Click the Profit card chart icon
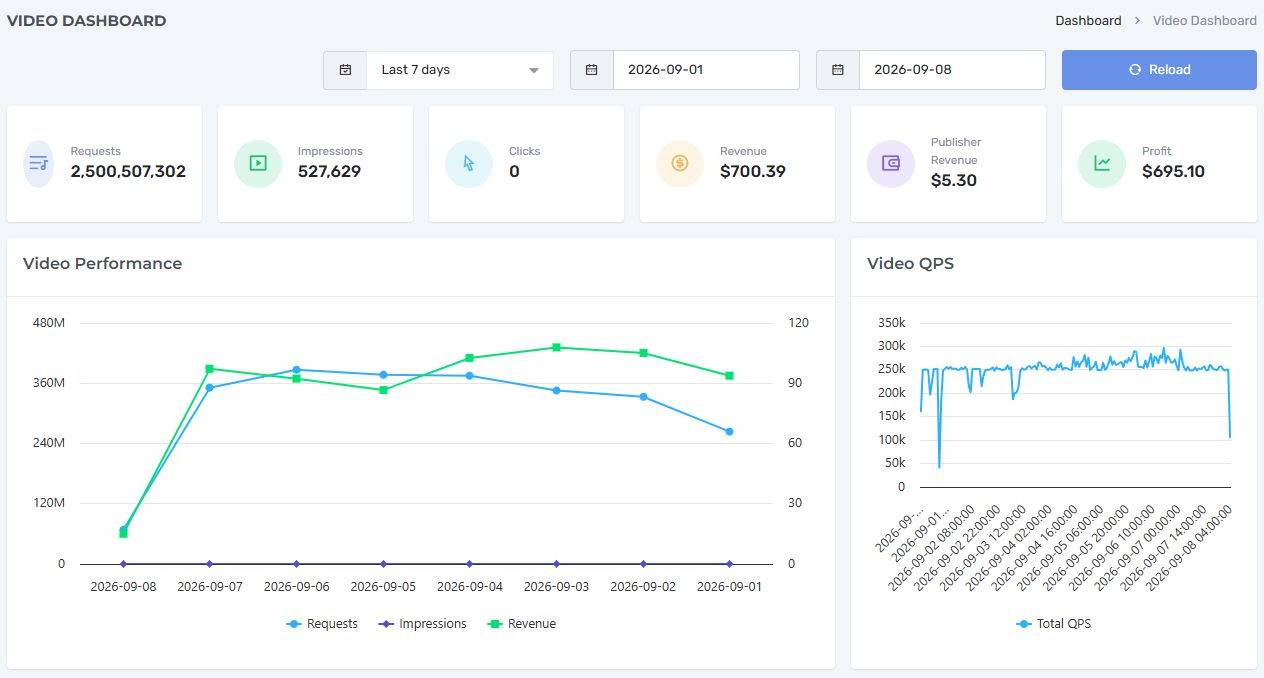The width and height of the screenshot is (1264, 678). (x=1102, y=163)
